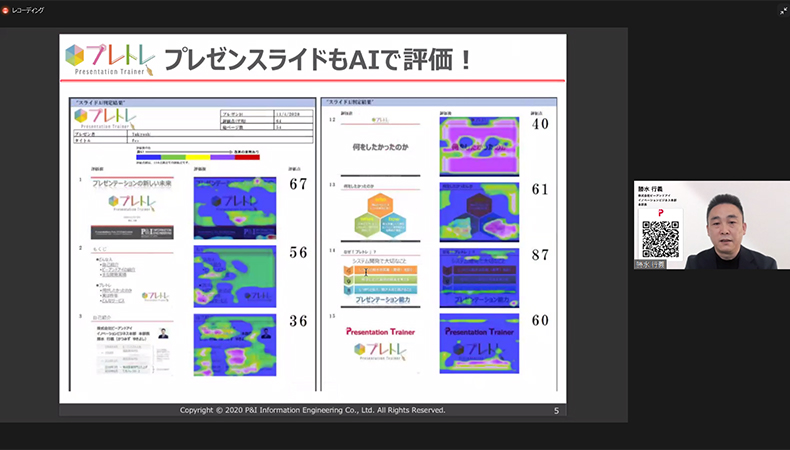Open slide 13 thumbnail with hexagon diagram
The height and width of the screenshot is (450, 790).
click(380, 212)
